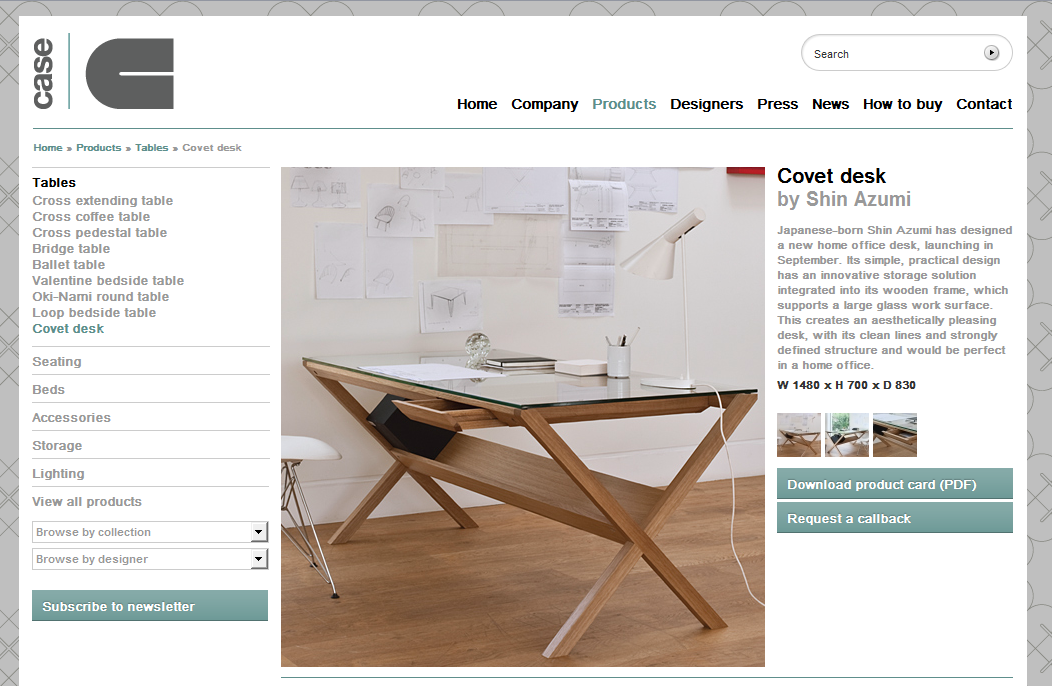The height and width of the screenshot is (686, 1052).
Task: Open the Seating category
Action: pos(57,361)
